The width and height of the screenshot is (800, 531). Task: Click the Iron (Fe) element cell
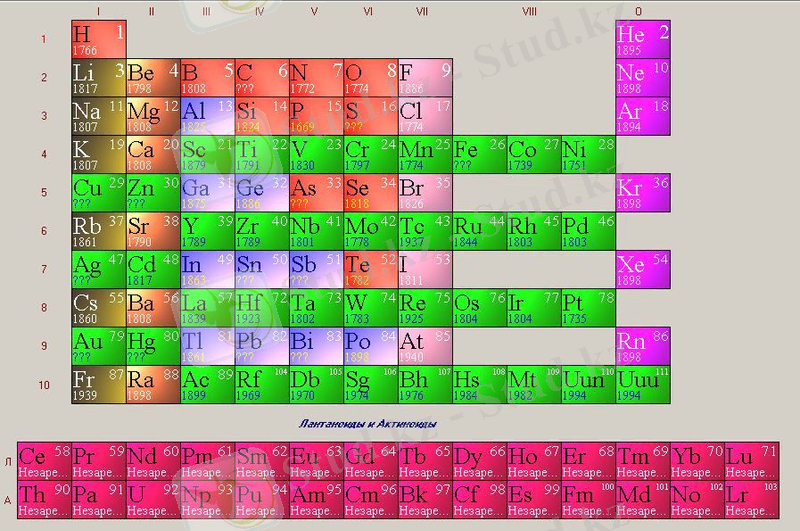[x=480, y=155]
